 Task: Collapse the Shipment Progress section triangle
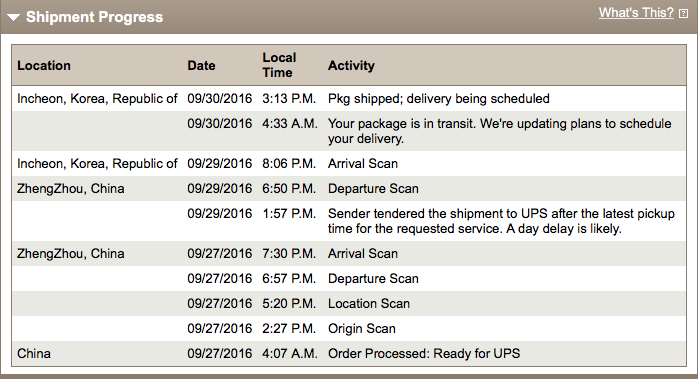[13, 17]
